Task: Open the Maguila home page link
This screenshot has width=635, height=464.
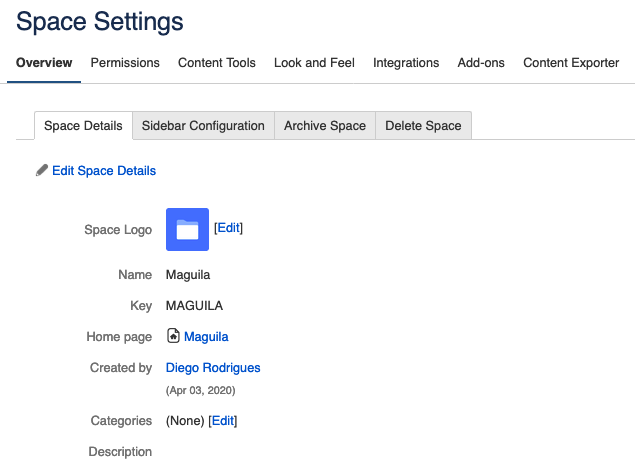Action: [206, 337]
